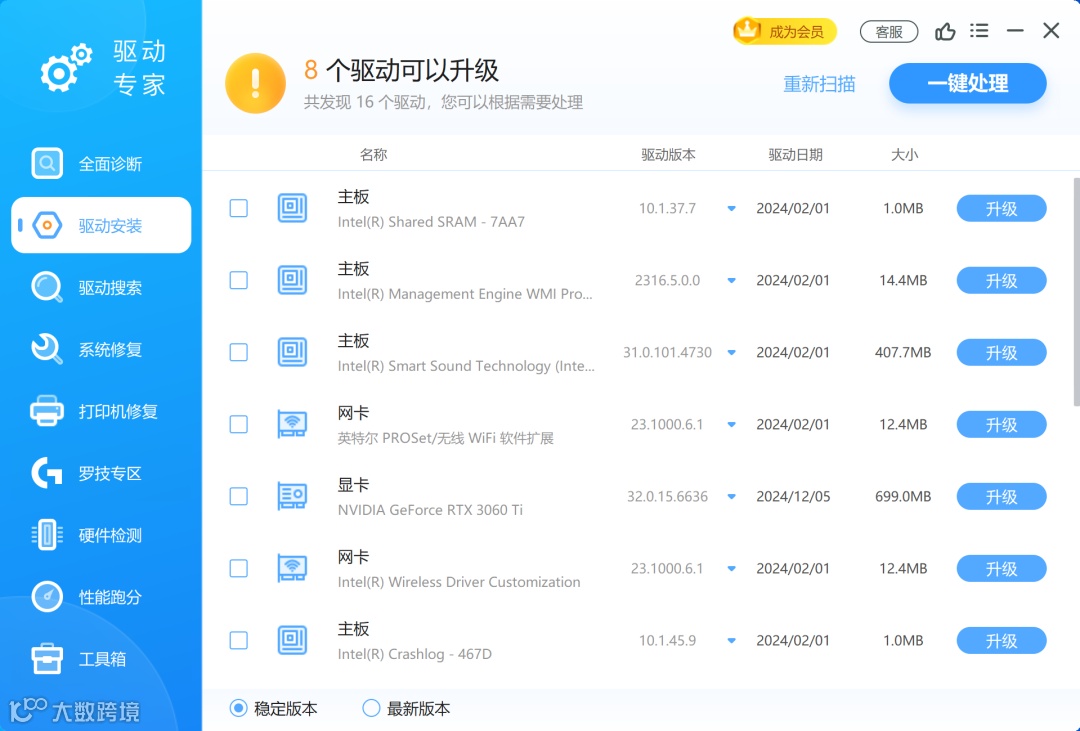Viewport: 1080px width, 731px height.
Task: Click the thumbs-up like icon
Action: 945,31
